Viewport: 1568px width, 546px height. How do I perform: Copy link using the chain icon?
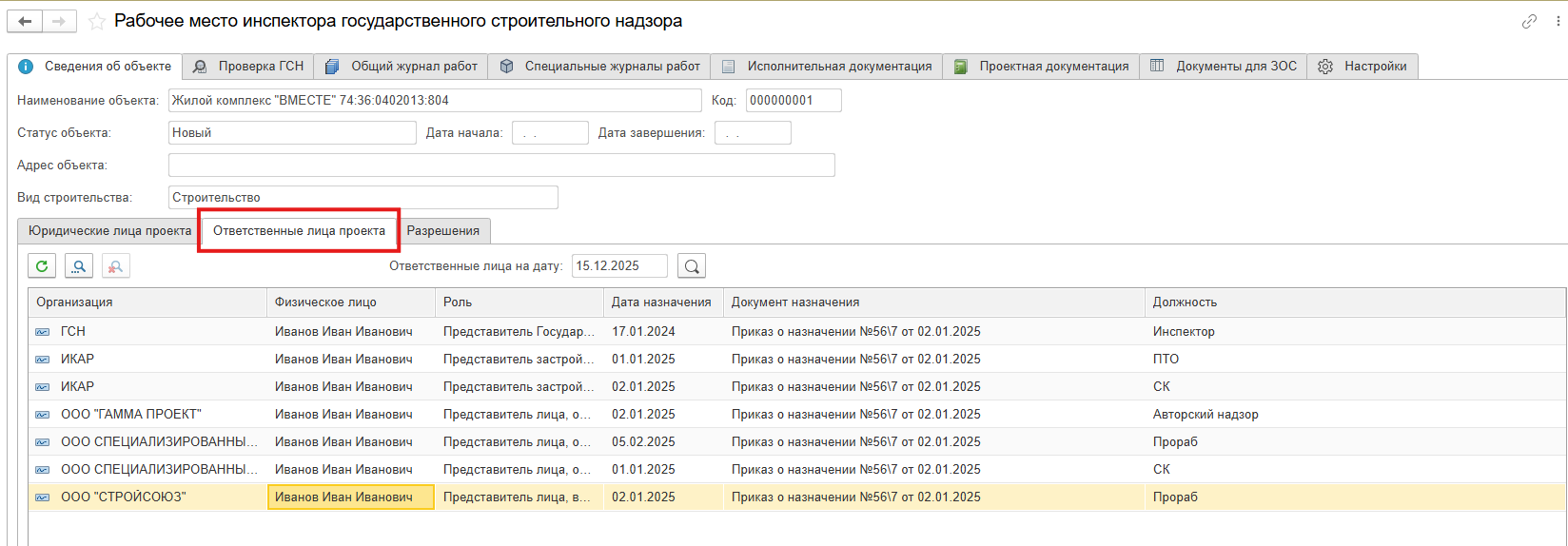point(1529,21)
